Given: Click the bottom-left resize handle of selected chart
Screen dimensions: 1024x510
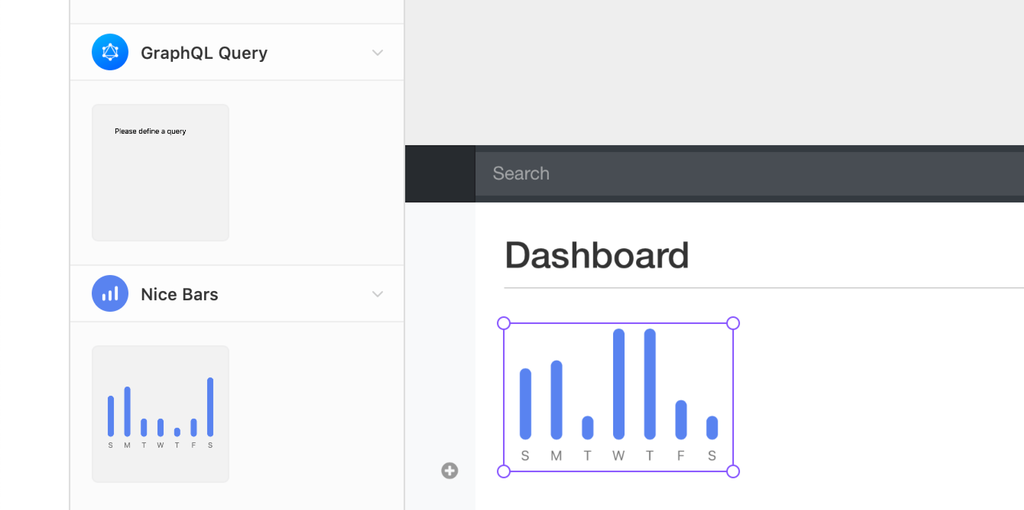Looking at the screenshot, I should pyautogui.click(x=504, y=471).
